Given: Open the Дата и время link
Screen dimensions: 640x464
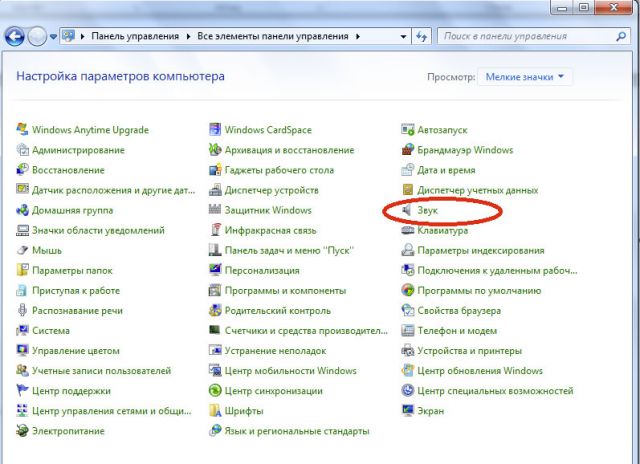Looking at the screenshot, I should tap(446, 170).
